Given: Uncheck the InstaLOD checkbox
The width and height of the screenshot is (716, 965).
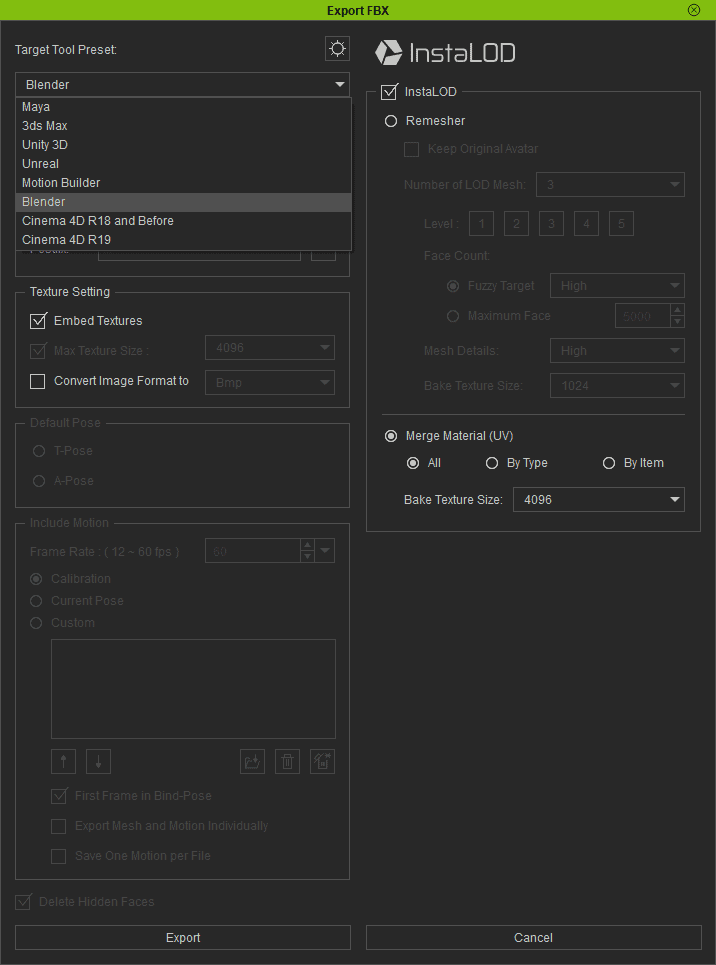Looking at the screenshot, I should coord(389,92).
